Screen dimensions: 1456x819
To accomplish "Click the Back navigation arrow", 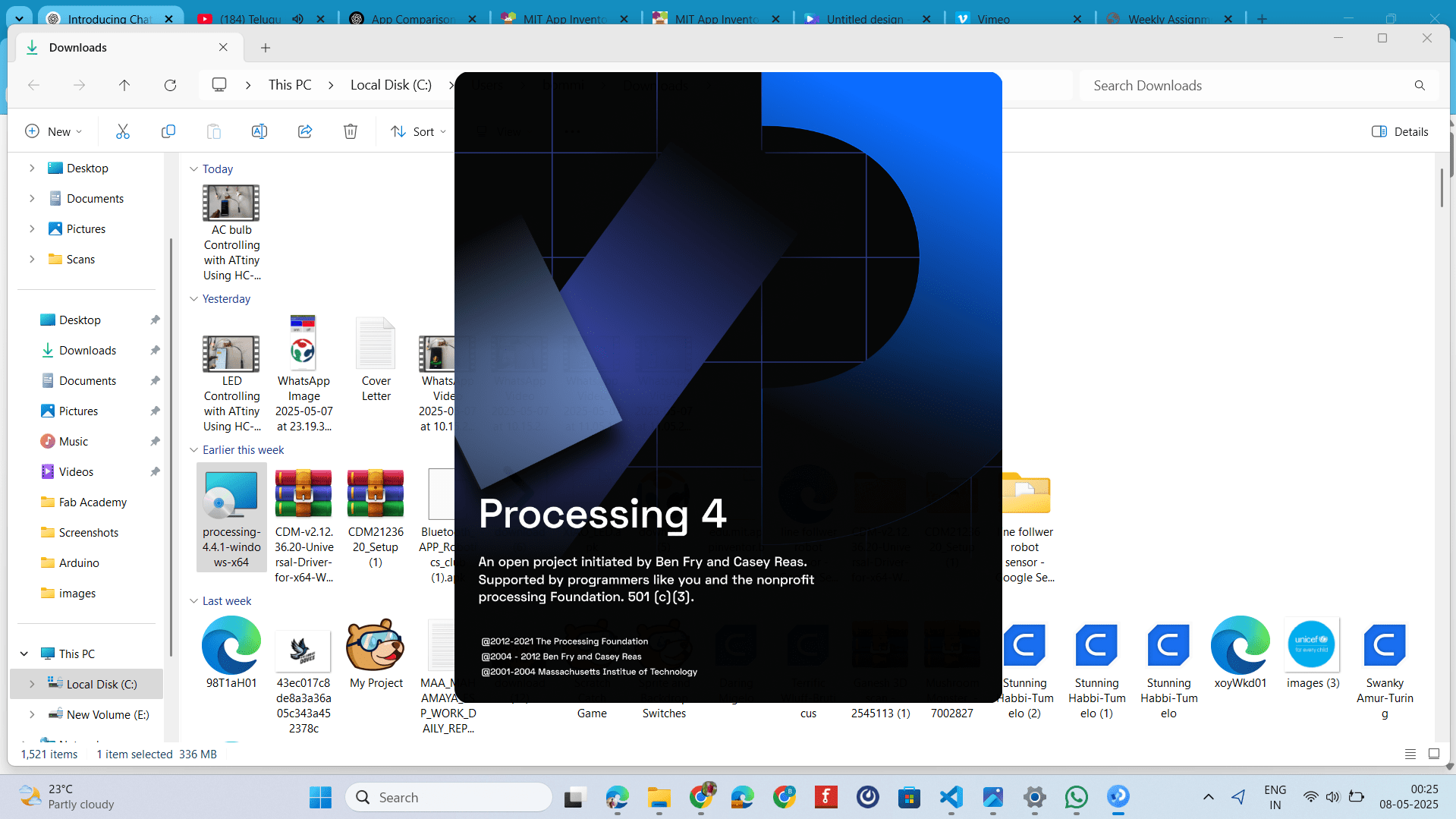I will coord(33,85).
